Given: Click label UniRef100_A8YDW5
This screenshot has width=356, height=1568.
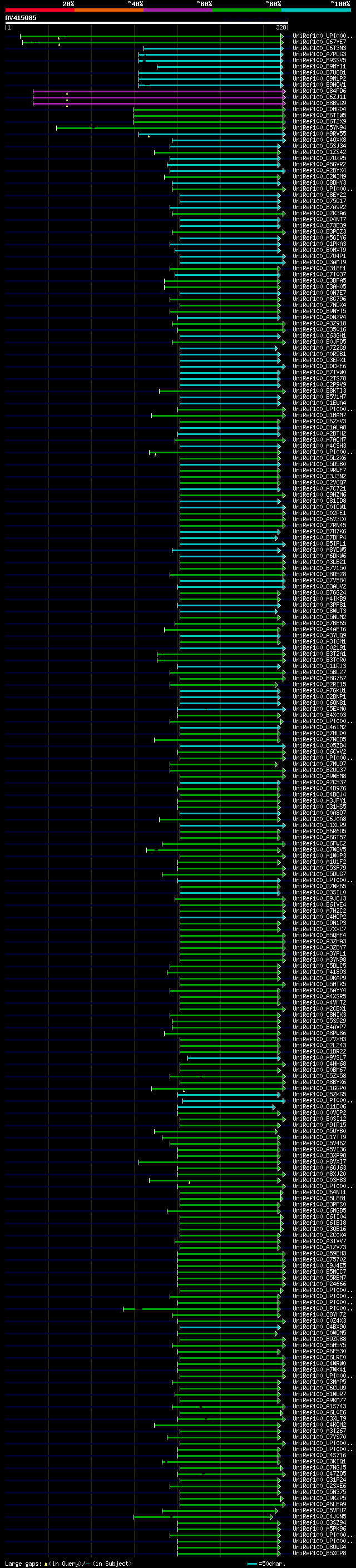Looking at the screenshot, I should click(319, 550).
